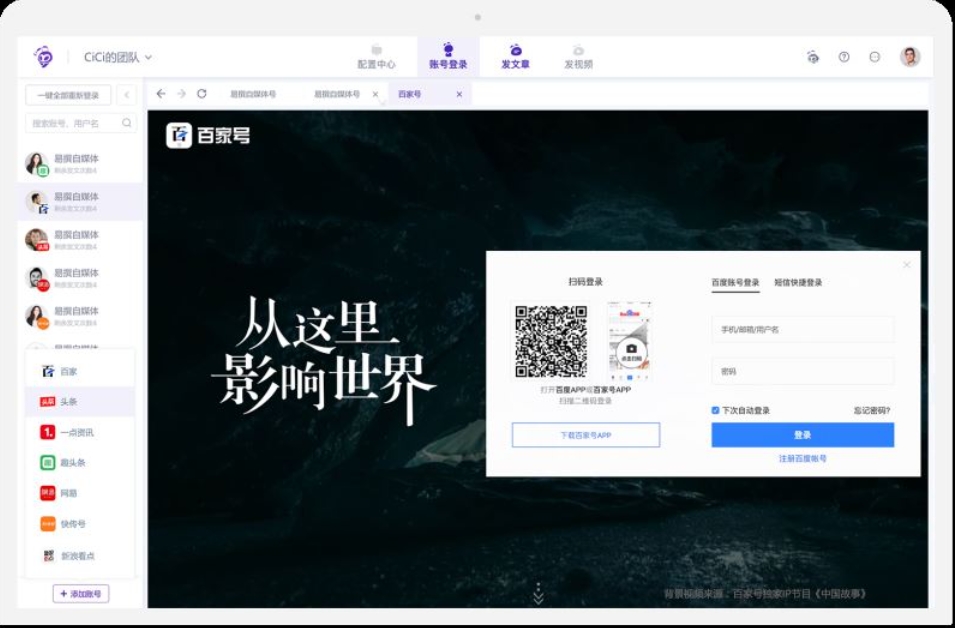
Task: Select the 百度账号登录 tab
Action: [736, 282]
